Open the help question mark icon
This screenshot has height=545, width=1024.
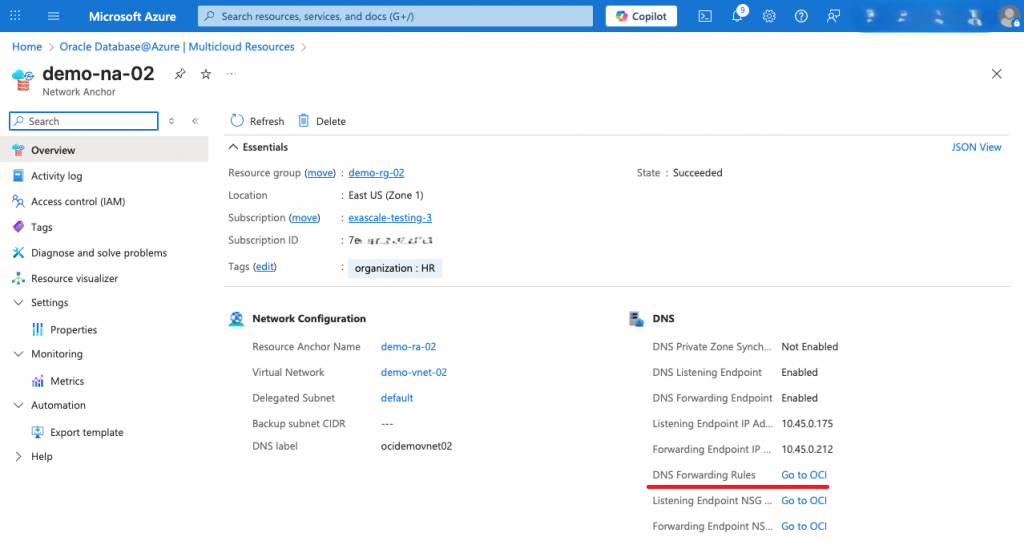click(801, 16)
